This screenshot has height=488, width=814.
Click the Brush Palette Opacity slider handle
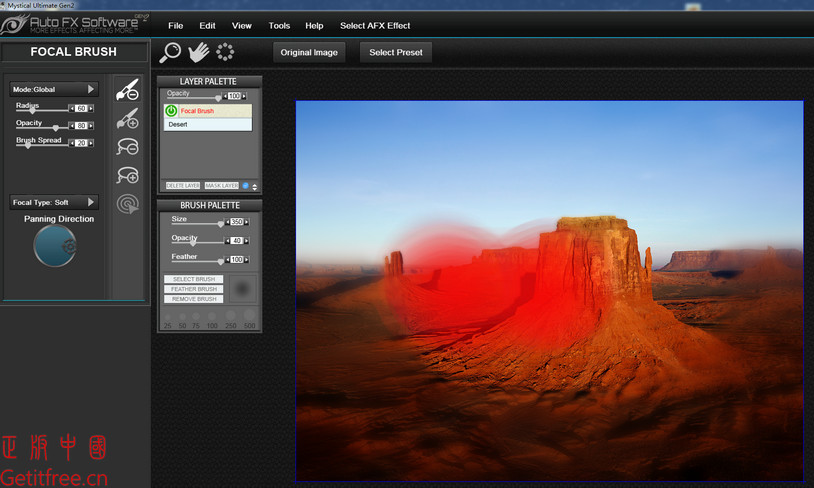pyautogui.click(x=193, y=242)
